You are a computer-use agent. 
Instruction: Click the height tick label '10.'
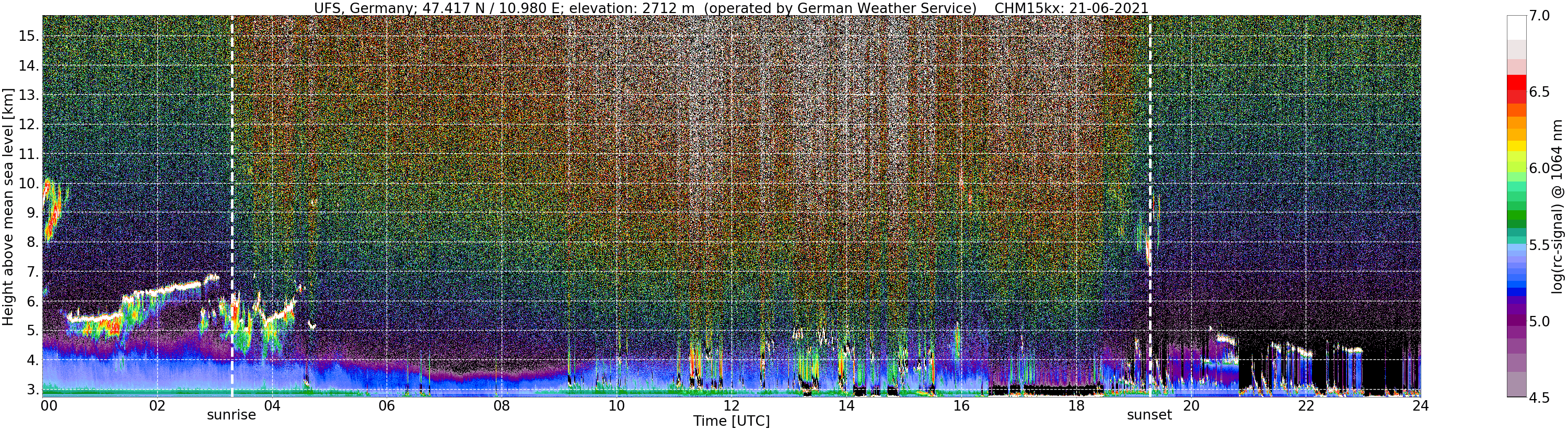click(x=29, y=184)
